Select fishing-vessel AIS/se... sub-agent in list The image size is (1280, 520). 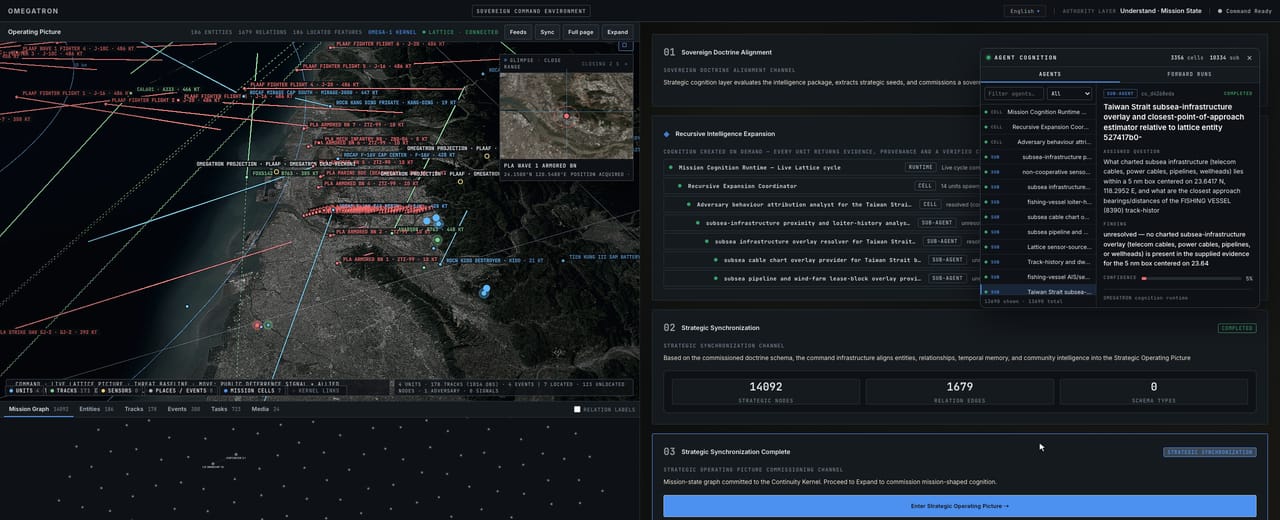coord(1038,277)
